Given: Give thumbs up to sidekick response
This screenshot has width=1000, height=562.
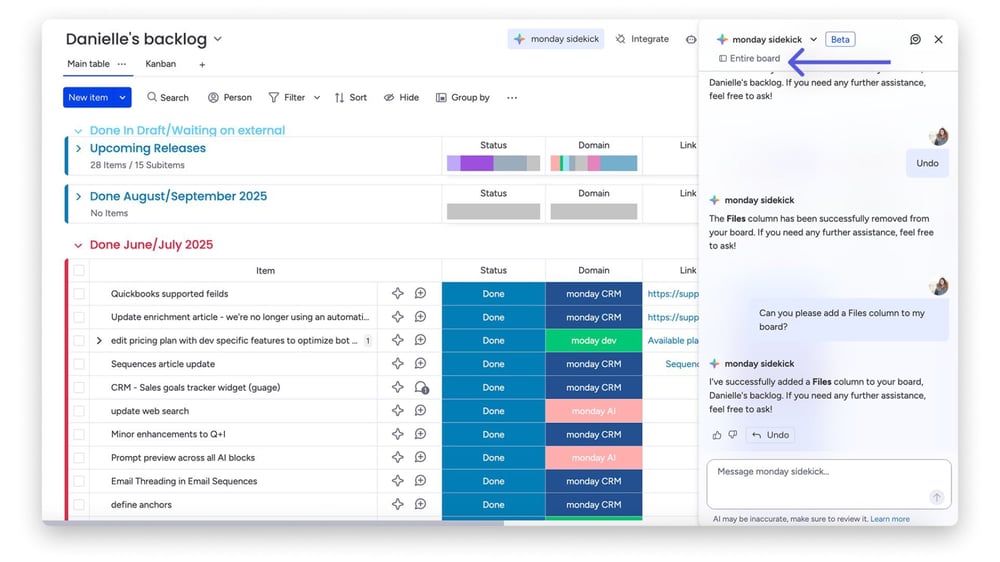Looking at the screenshot, I should click(717, 435).
